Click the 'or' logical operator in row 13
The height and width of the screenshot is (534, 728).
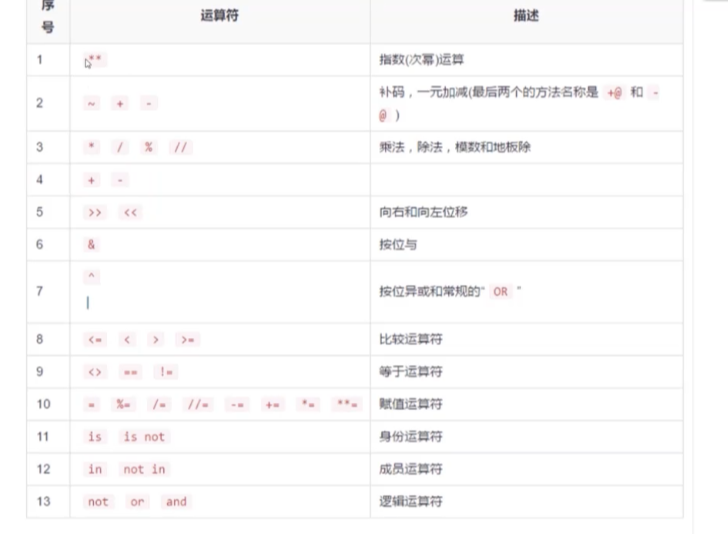click(x=137, y=502)
